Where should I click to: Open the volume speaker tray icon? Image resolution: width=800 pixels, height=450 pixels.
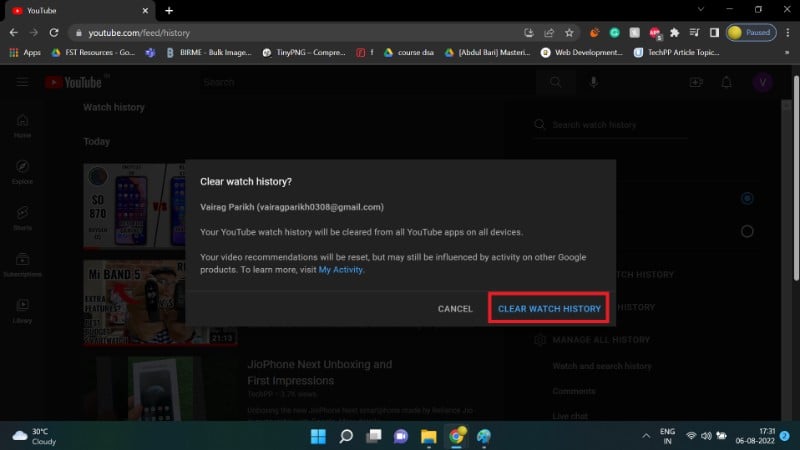point(706,436)
